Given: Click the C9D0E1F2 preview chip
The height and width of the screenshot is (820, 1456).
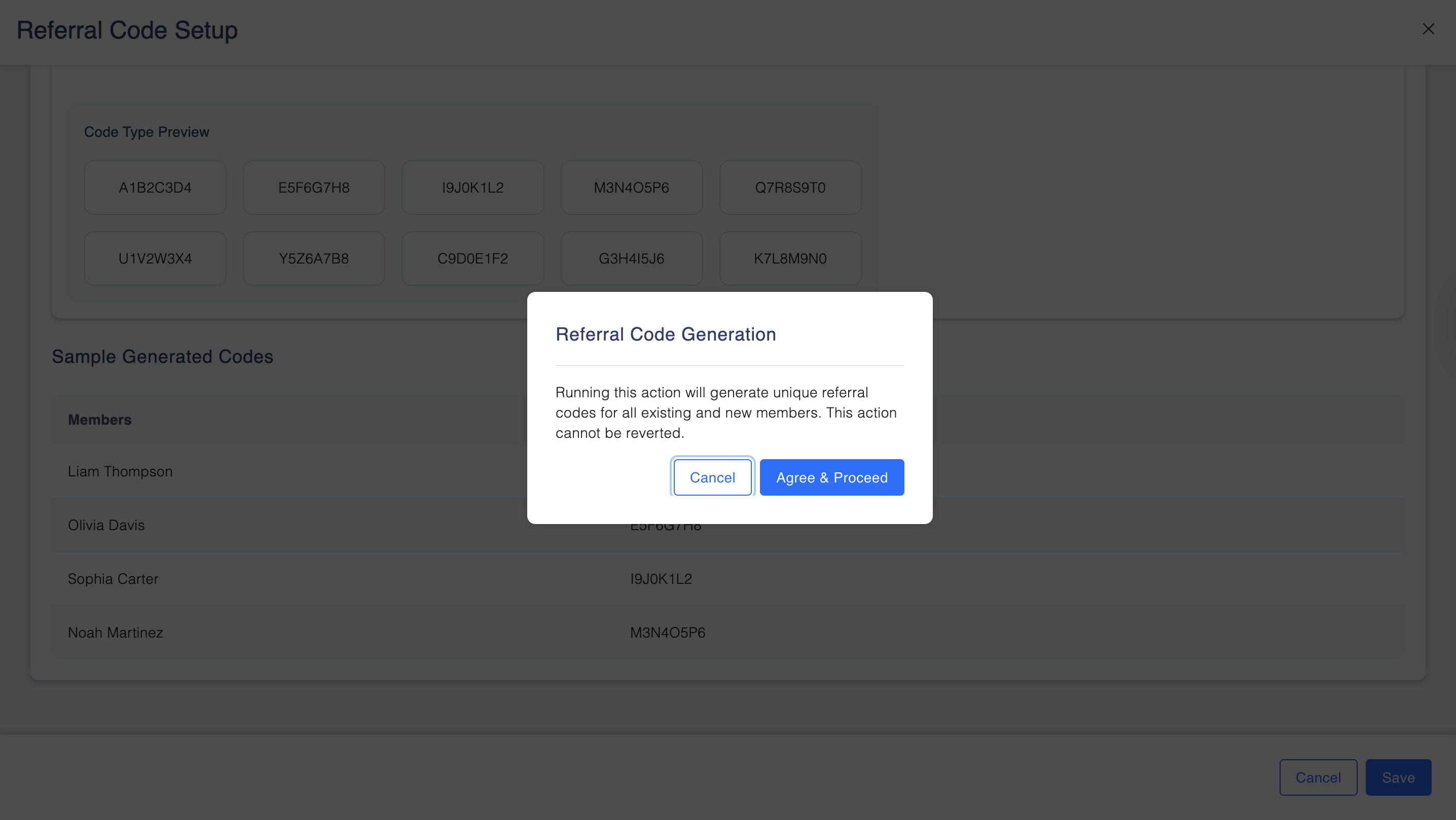Looking at the screenshot, I should 472,258.
